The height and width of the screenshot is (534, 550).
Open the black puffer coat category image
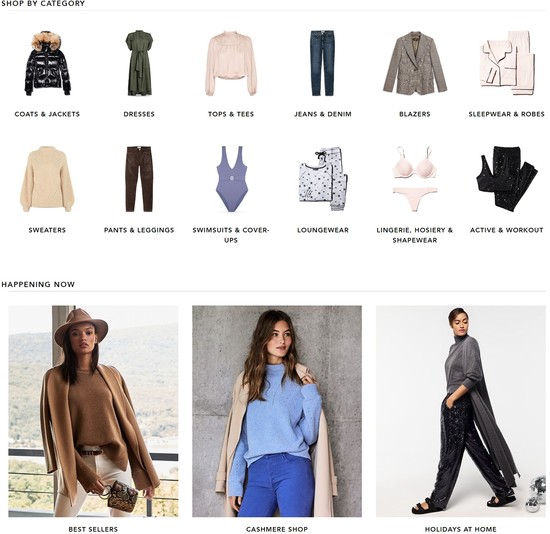47,64
